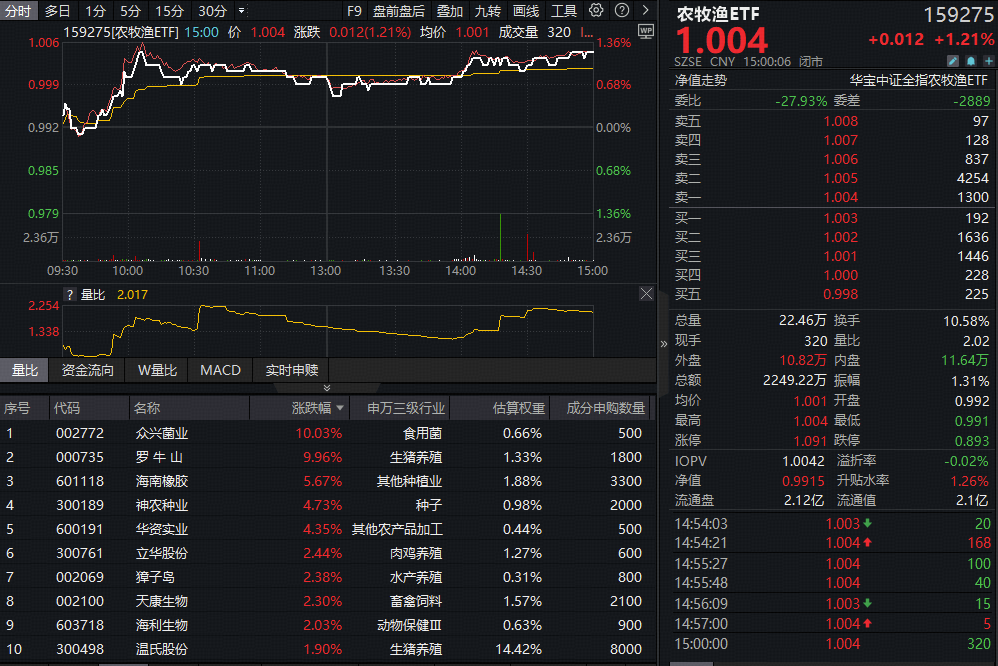998x666 pixels.
Task: Open the time period dropdown after 30分
Action: tap(242, 11)
